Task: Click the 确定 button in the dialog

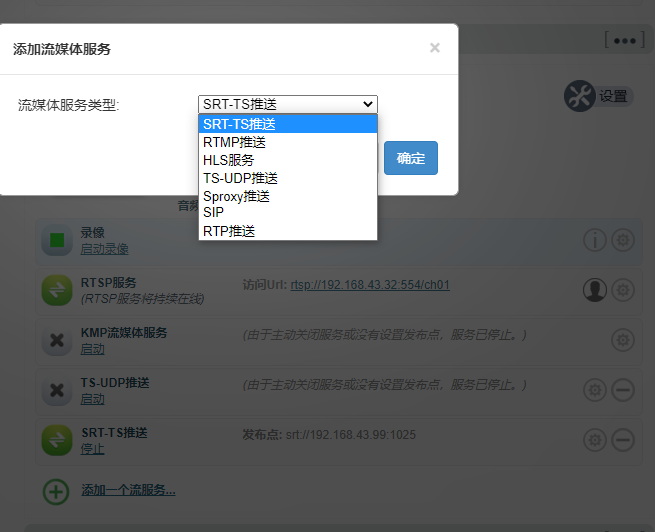Action: 410,158
